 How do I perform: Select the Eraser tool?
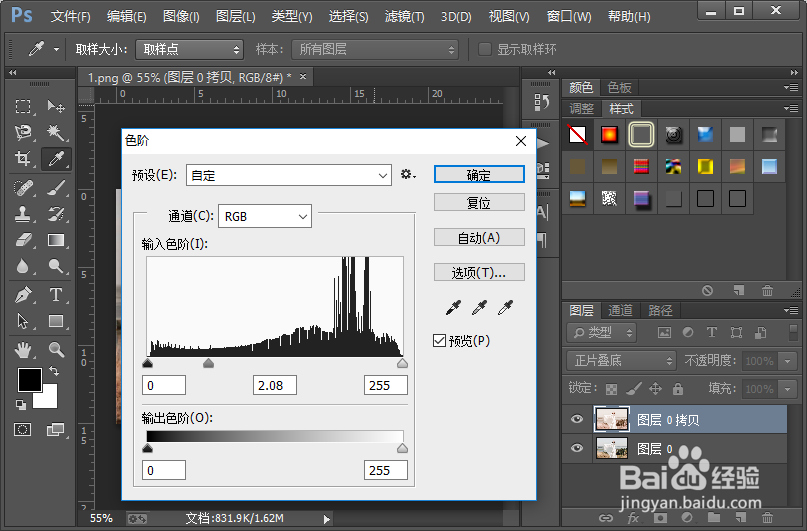tap(23, 240)
